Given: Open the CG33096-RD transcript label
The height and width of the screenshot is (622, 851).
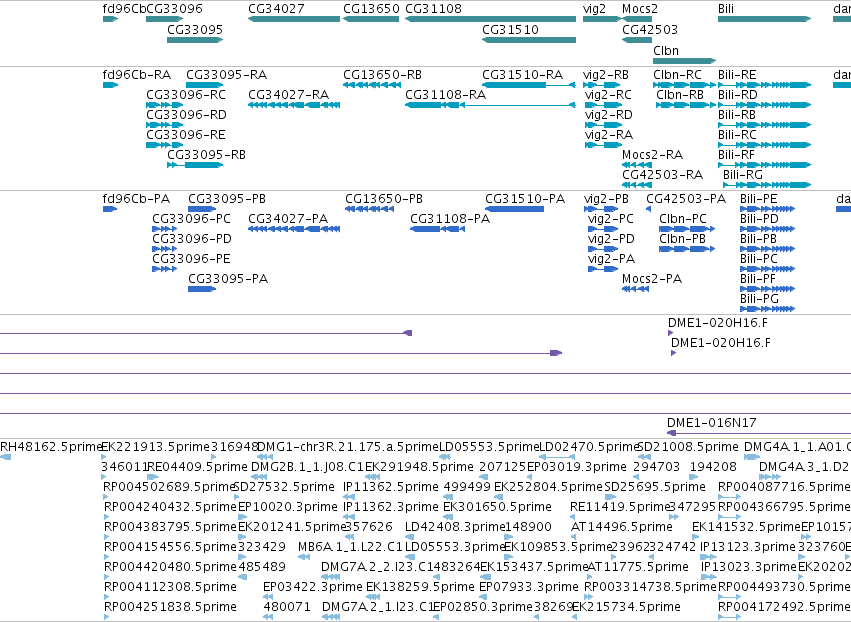Looking at the screenshot, I should click(186, 115).
